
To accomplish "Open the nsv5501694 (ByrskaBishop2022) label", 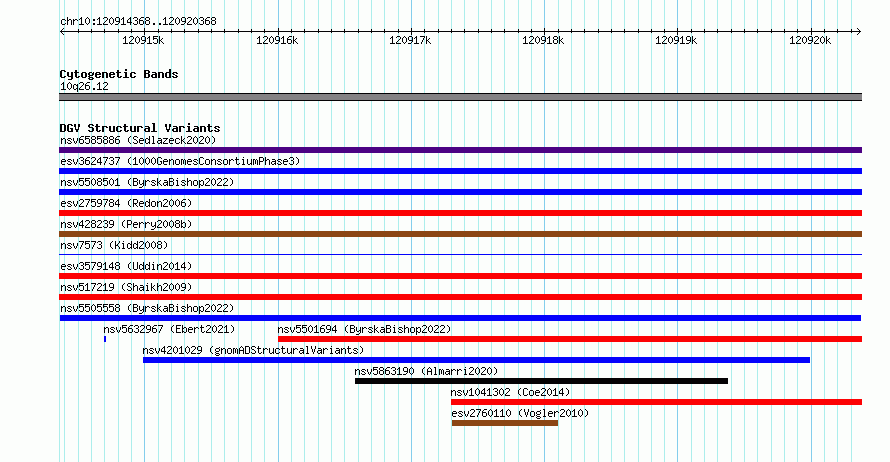I will [364, 329].
